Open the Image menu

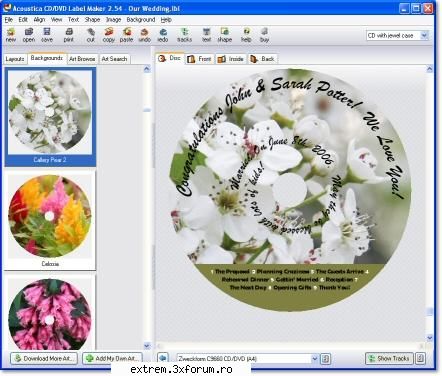[x=113, y=20]
